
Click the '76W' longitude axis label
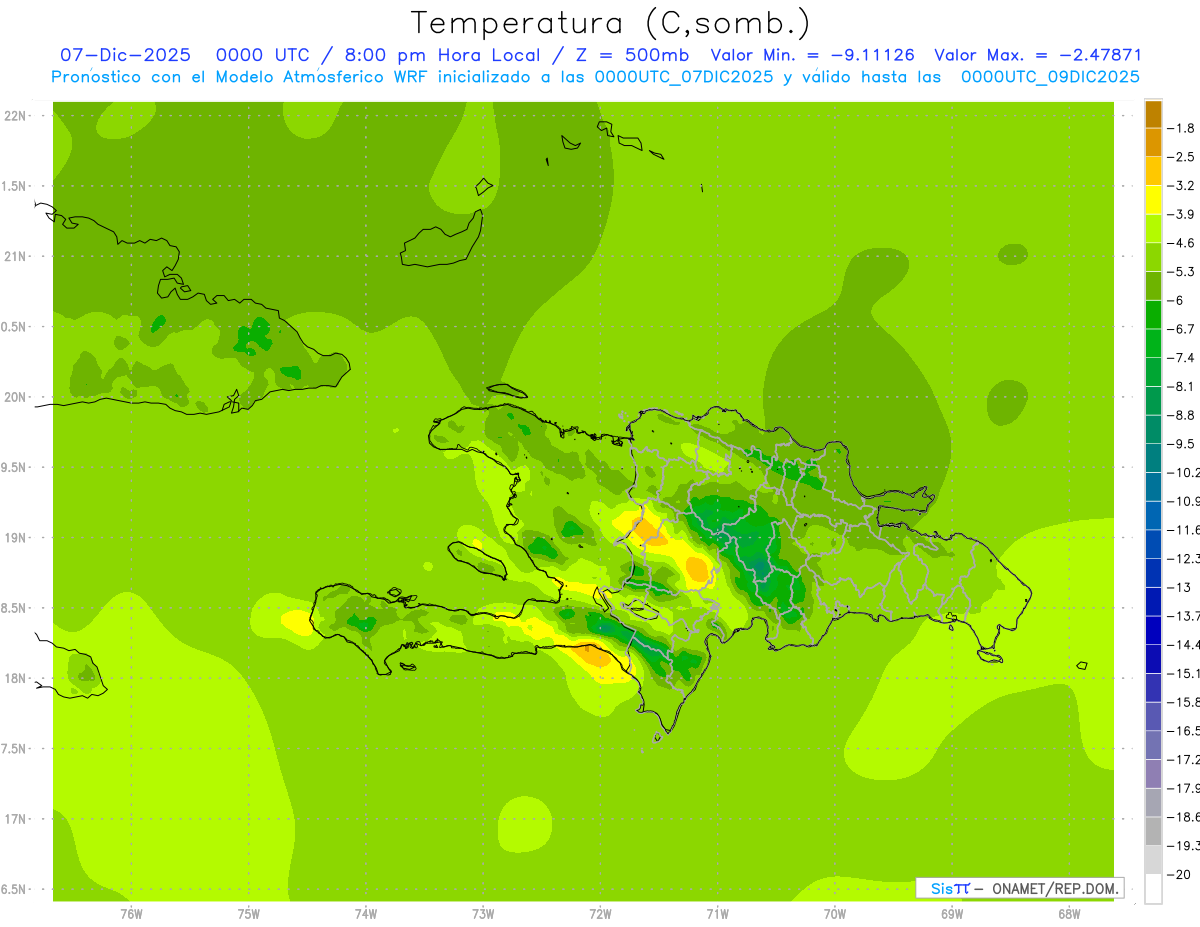point(131,914)
